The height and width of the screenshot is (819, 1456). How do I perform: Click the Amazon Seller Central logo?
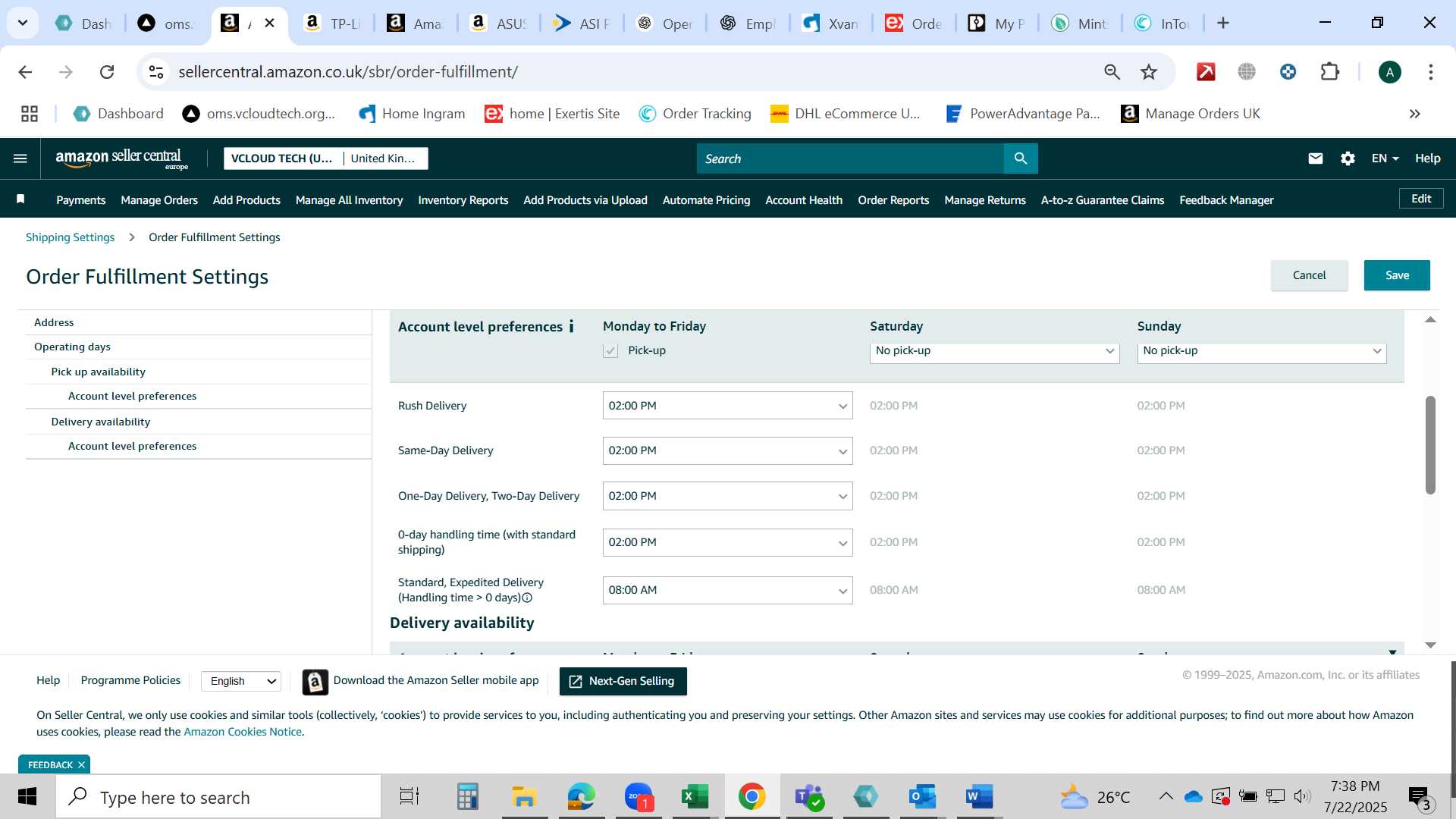pyautogui.click(x=121, y=158)
